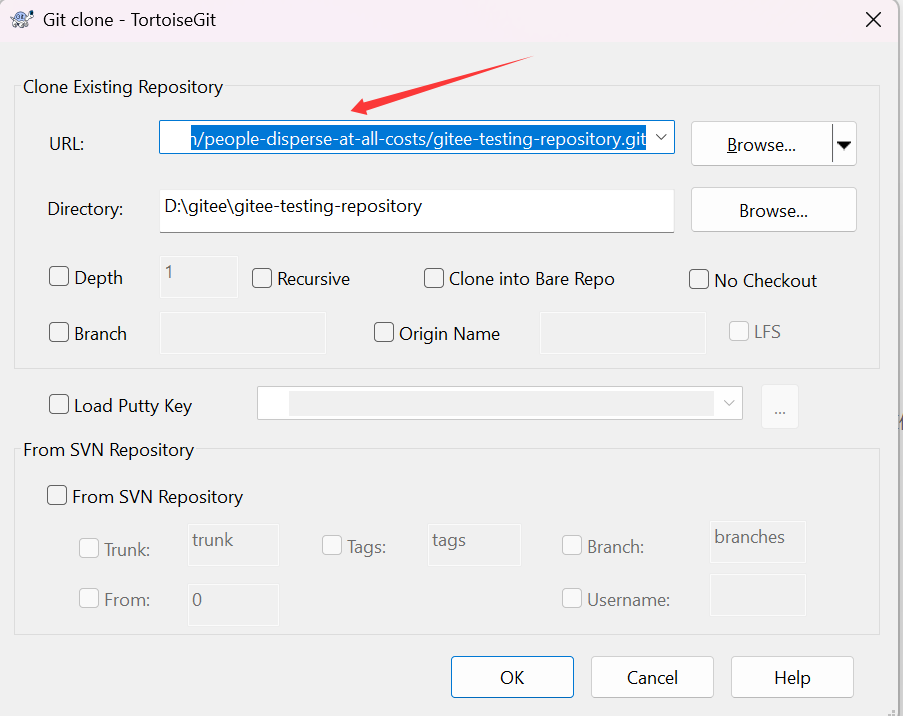Click the Cancel button
903x716 pixels.
(x=652, y=677)
